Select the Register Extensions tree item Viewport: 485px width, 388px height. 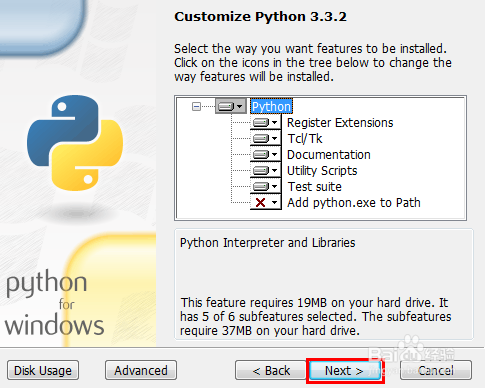(340, 123)
